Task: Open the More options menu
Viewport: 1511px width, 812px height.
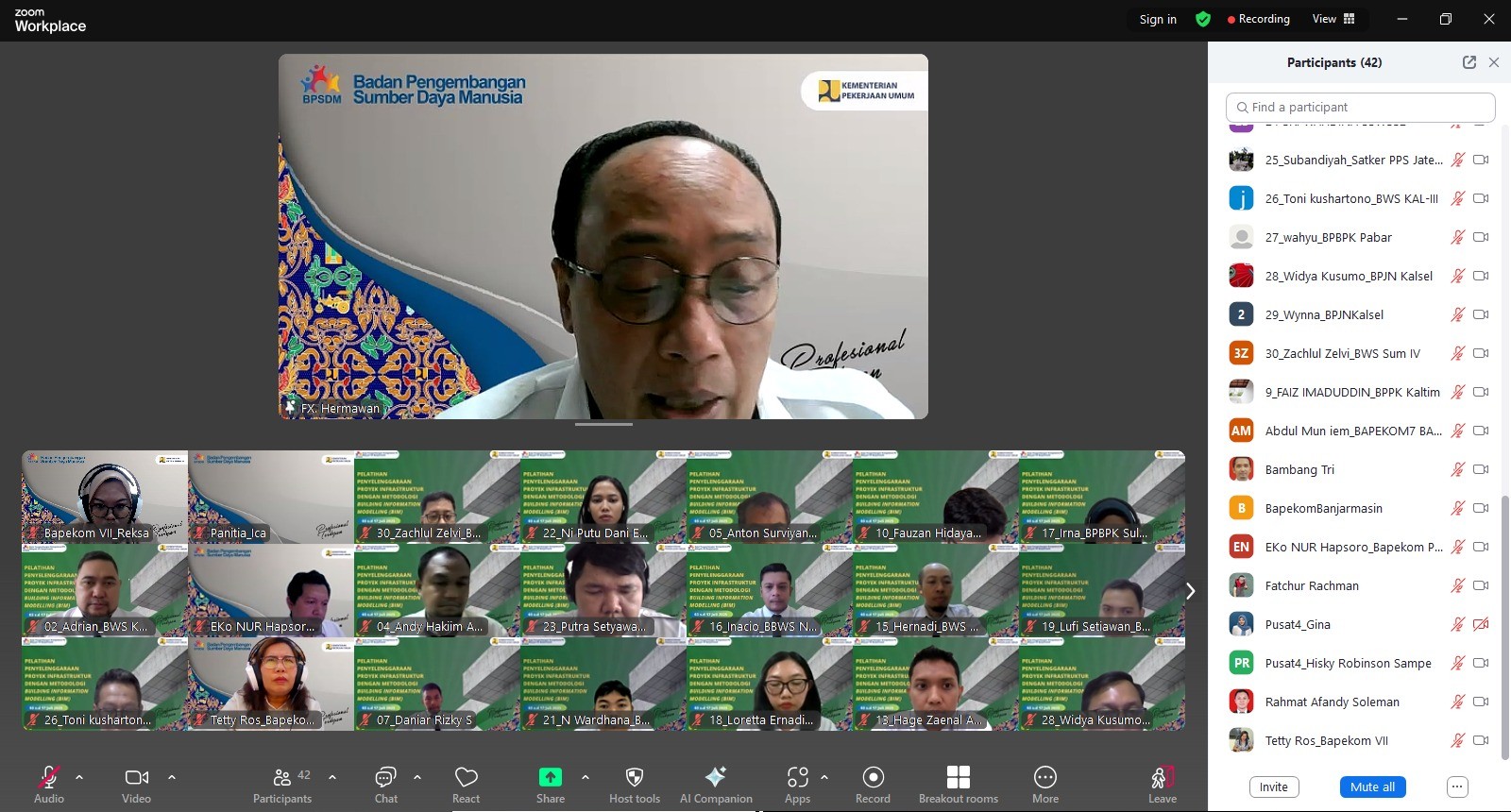Action: coord(1044,777)
